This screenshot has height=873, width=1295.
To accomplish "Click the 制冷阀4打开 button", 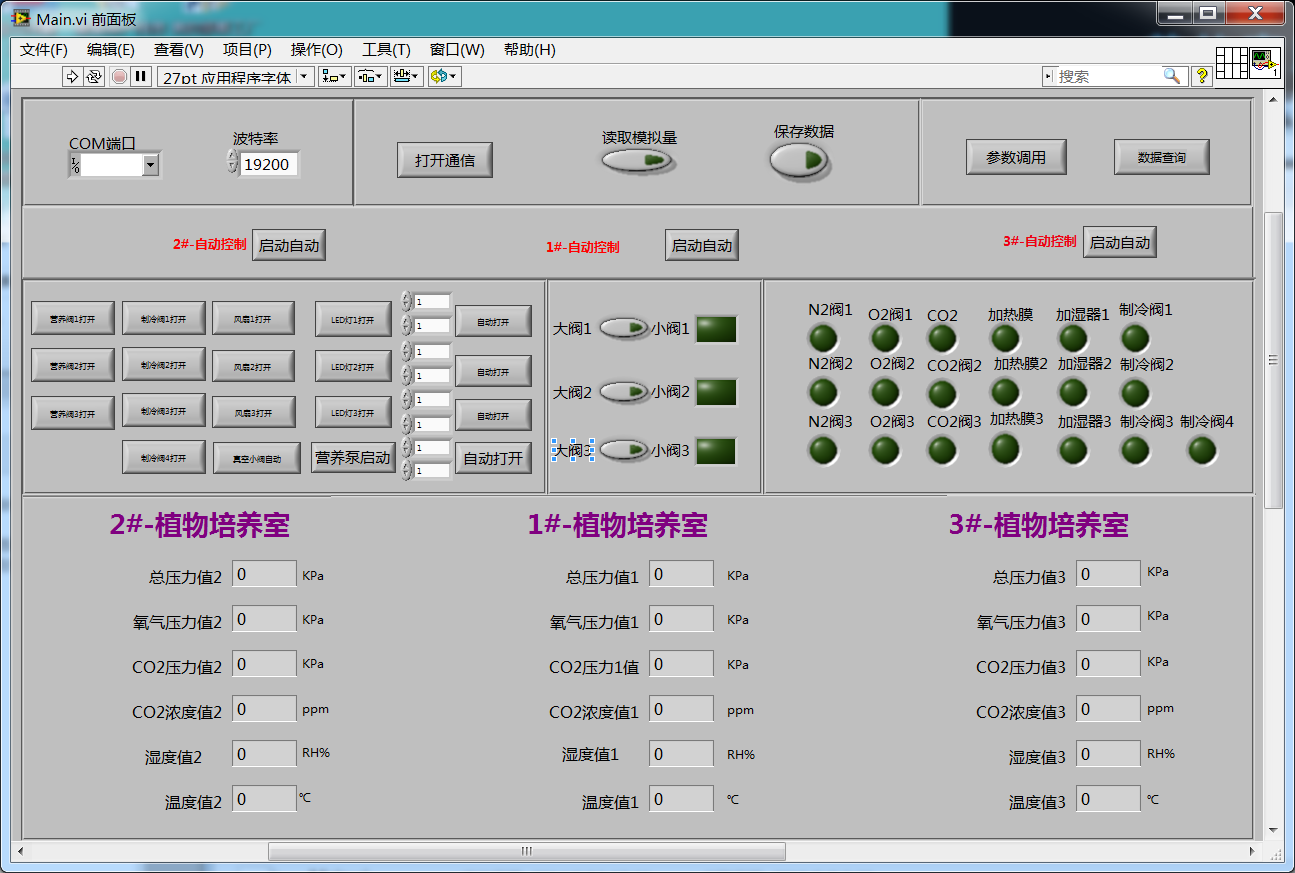I will tap(164, 458).
